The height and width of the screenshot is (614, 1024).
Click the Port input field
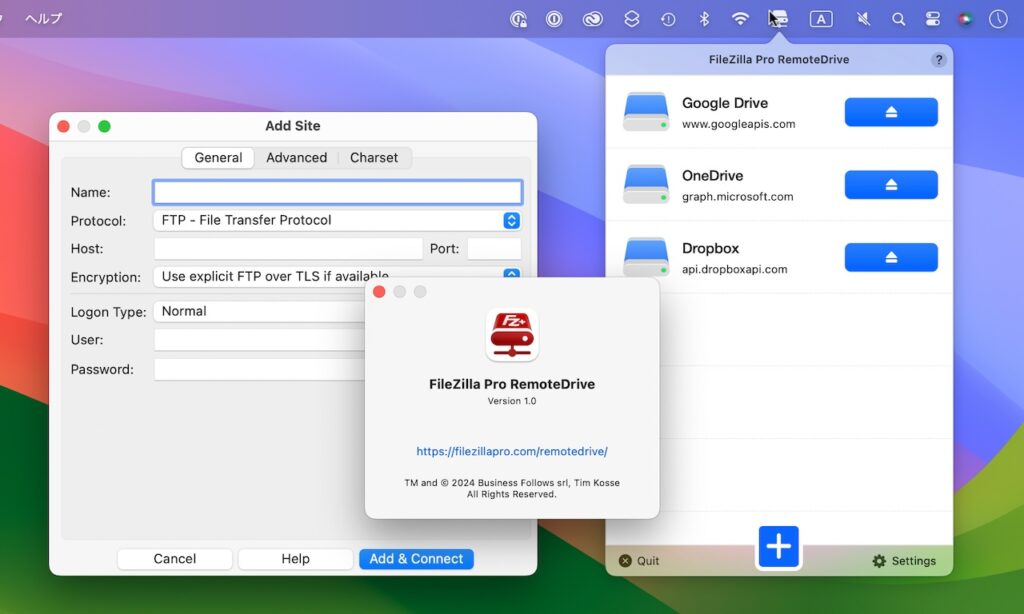pyautogui.click(x=497, y=248)
